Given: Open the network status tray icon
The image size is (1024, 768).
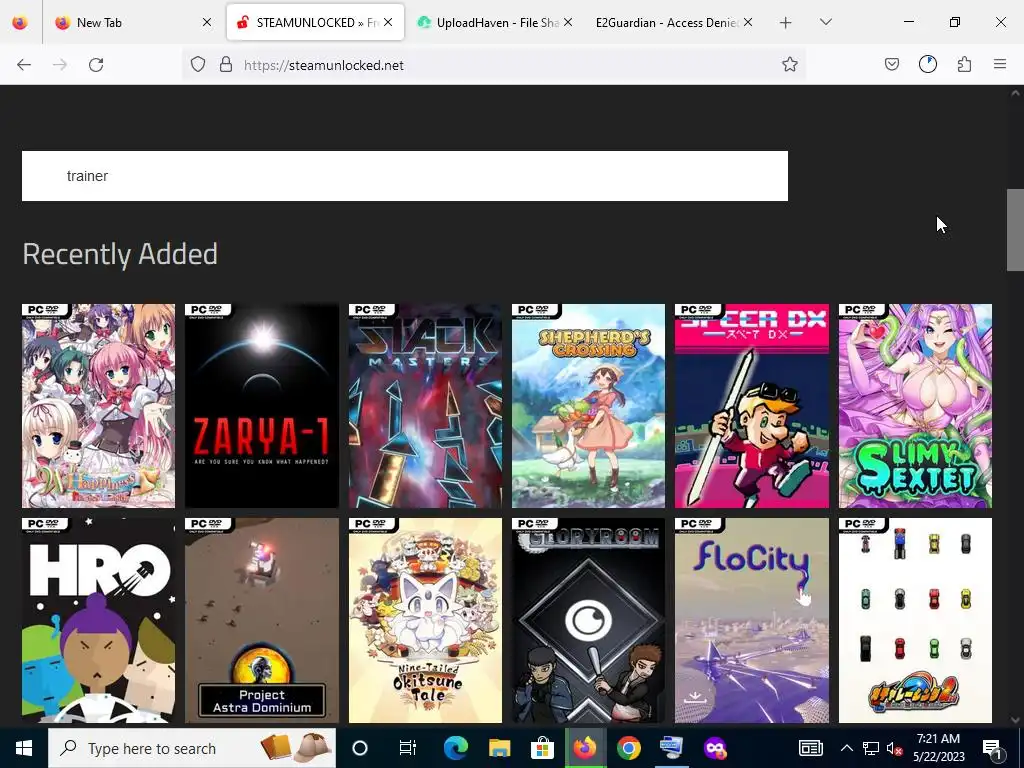Looking at the screenshot, I should (x=871, y=748).
